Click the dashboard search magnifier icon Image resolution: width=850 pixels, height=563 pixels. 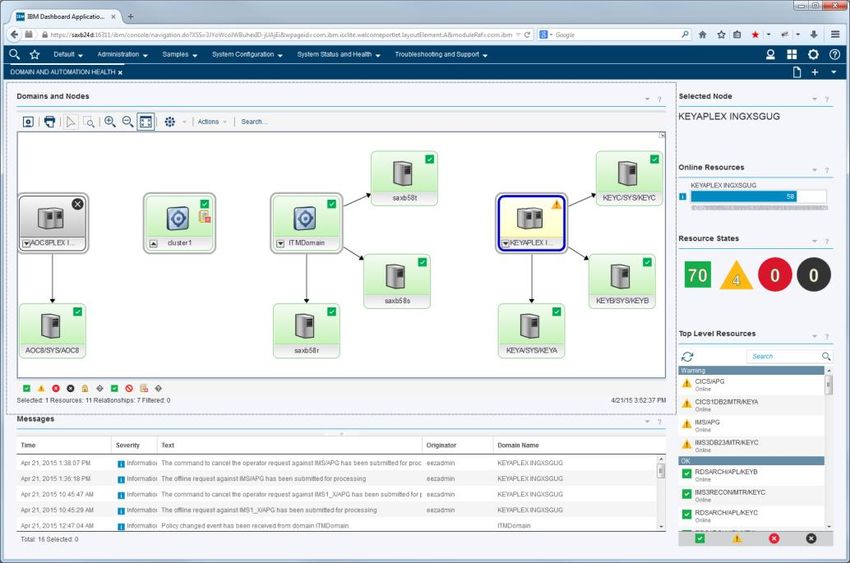coord(15,54)
